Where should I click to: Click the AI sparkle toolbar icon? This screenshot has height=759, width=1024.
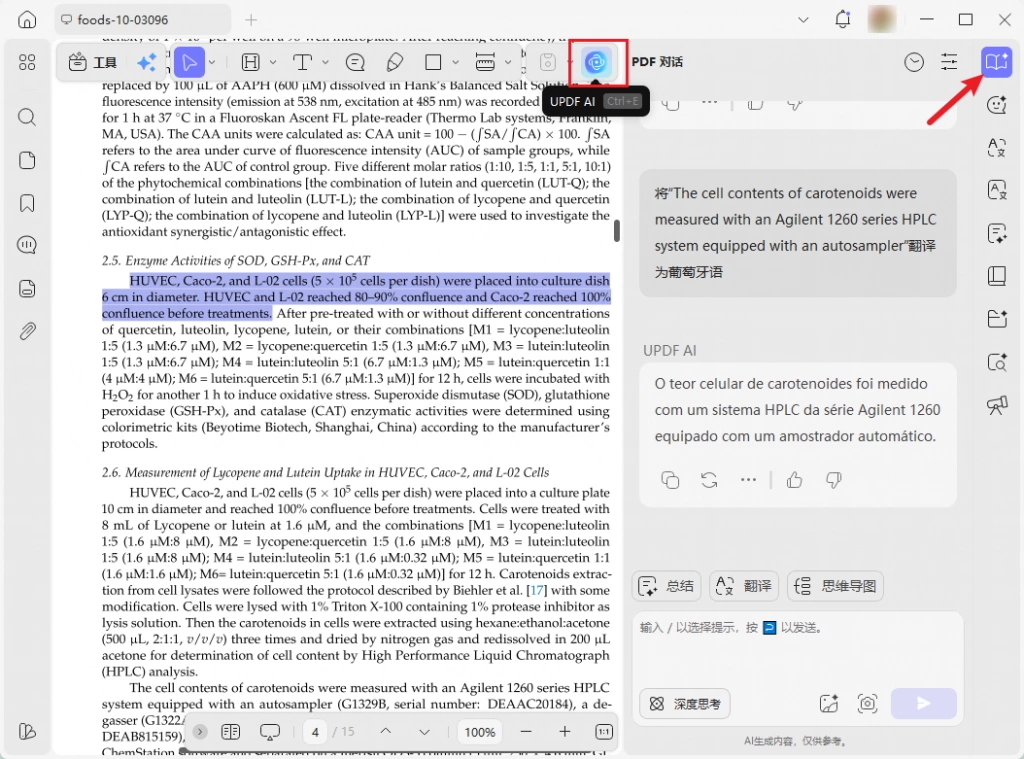(147, 62)
